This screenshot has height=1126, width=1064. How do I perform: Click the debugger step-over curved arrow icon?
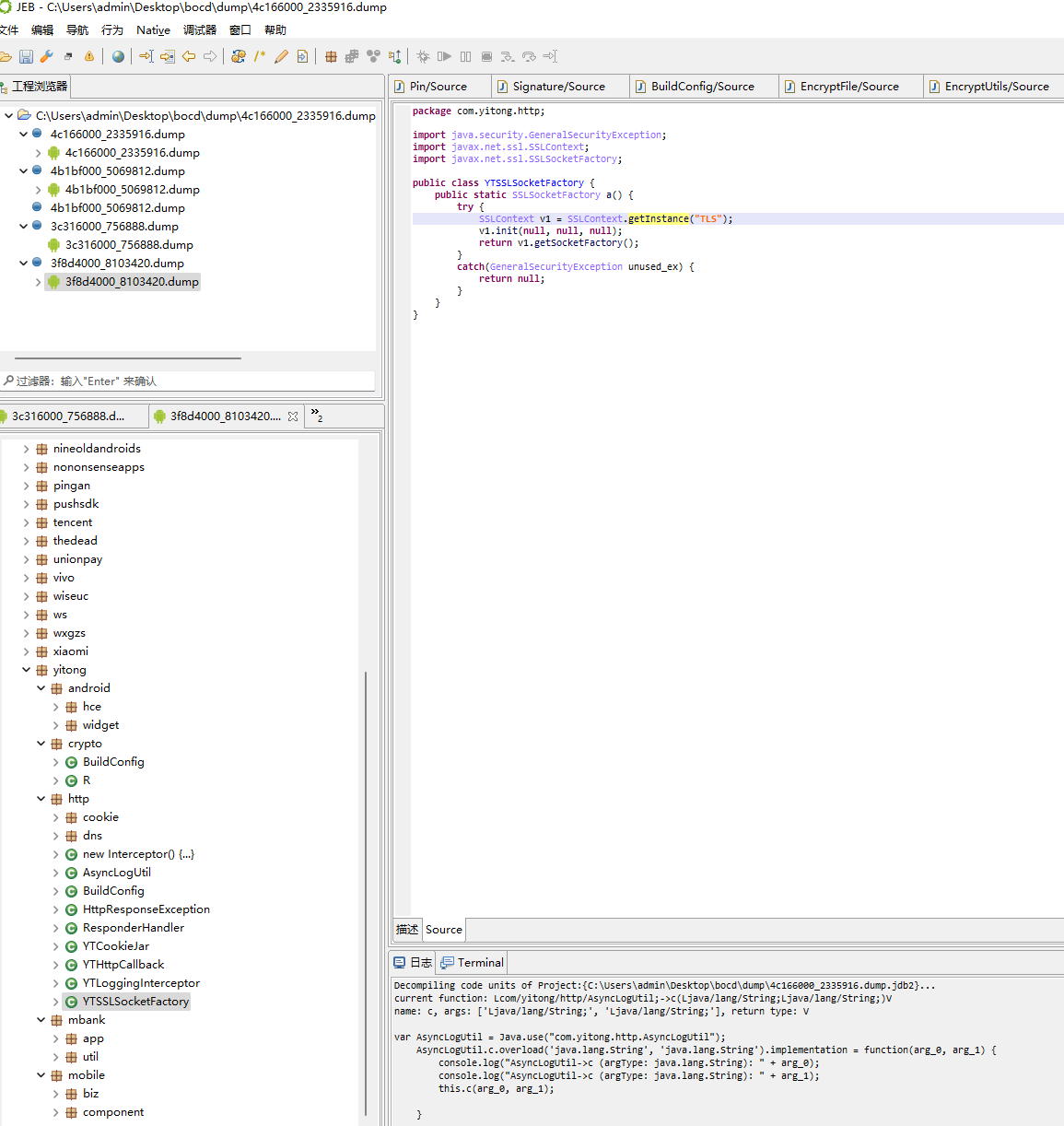pyautogui.click(x=529, y=56)
